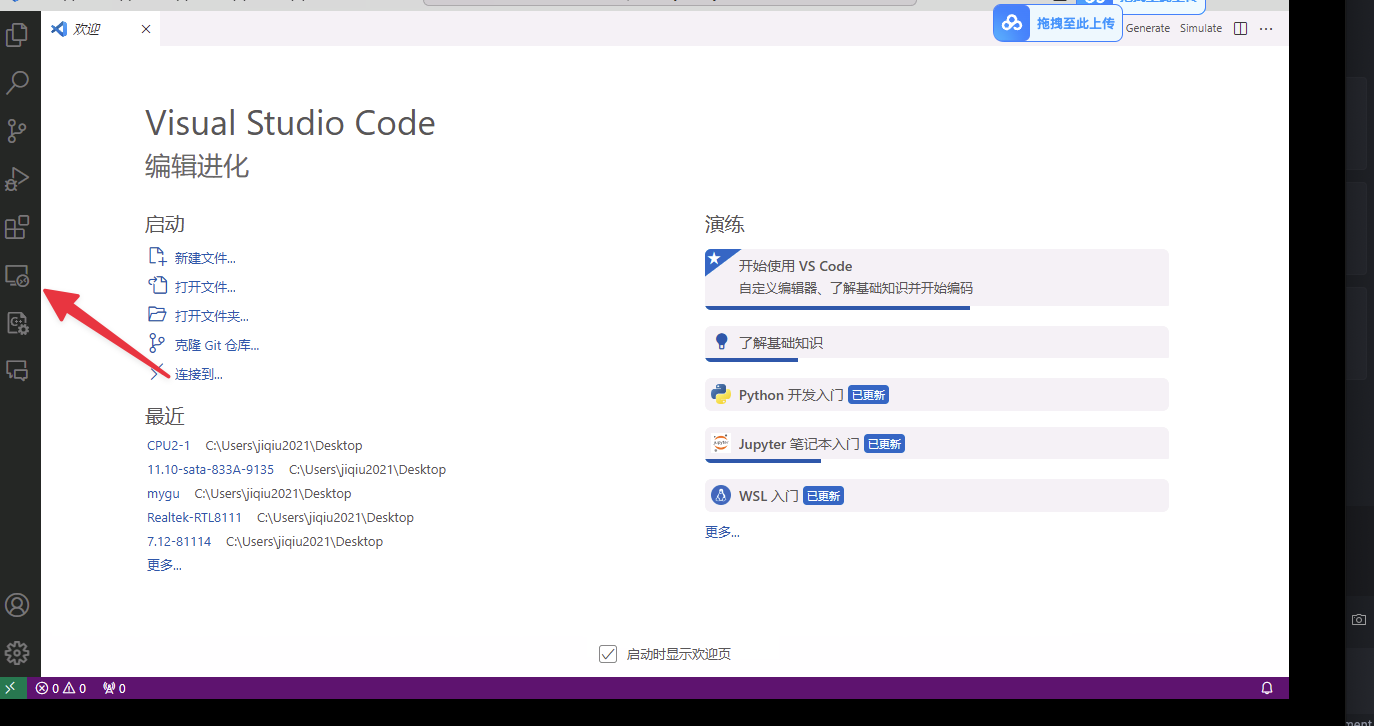Screen dimensions: 1374x726
Task: Click Generate in the editor title bar
Action: pyautogui.click(x=1148, y=28)
